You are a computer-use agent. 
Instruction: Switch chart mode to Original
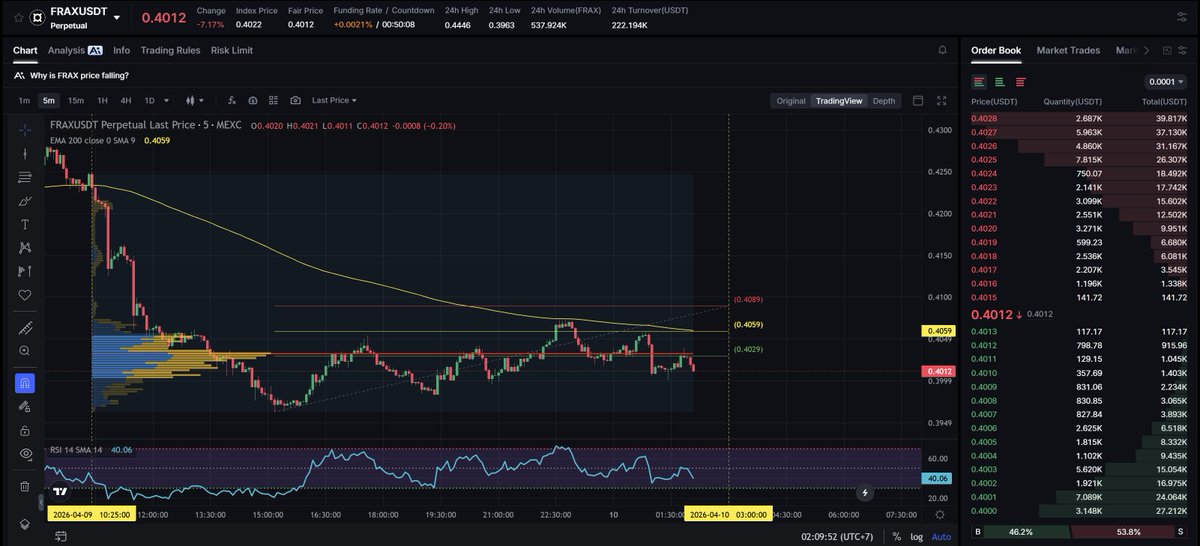point(791,100)
